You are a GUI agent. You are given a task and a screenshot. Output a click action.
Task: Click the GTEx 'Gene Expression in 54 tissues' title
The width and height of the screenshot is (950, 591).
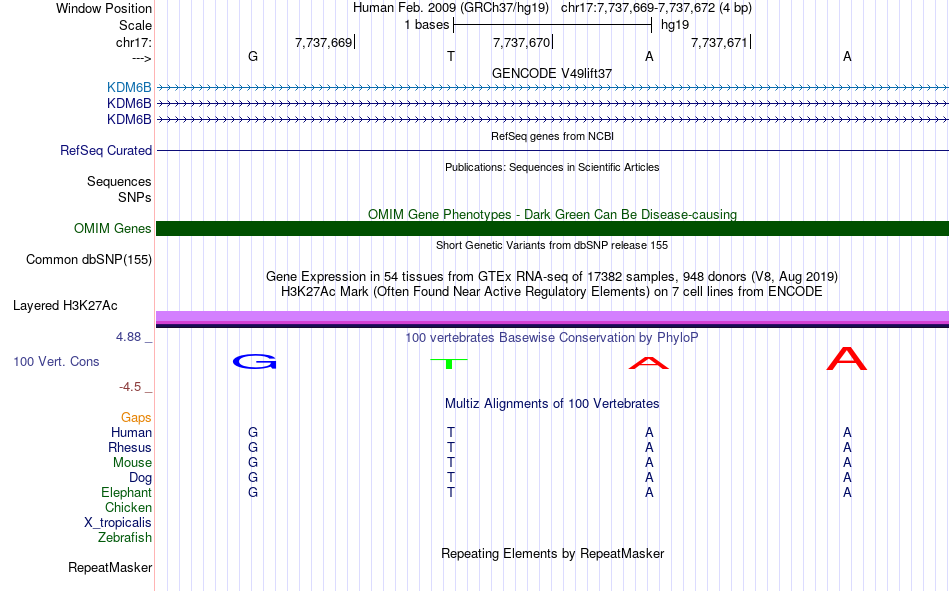tap(552, 276)
